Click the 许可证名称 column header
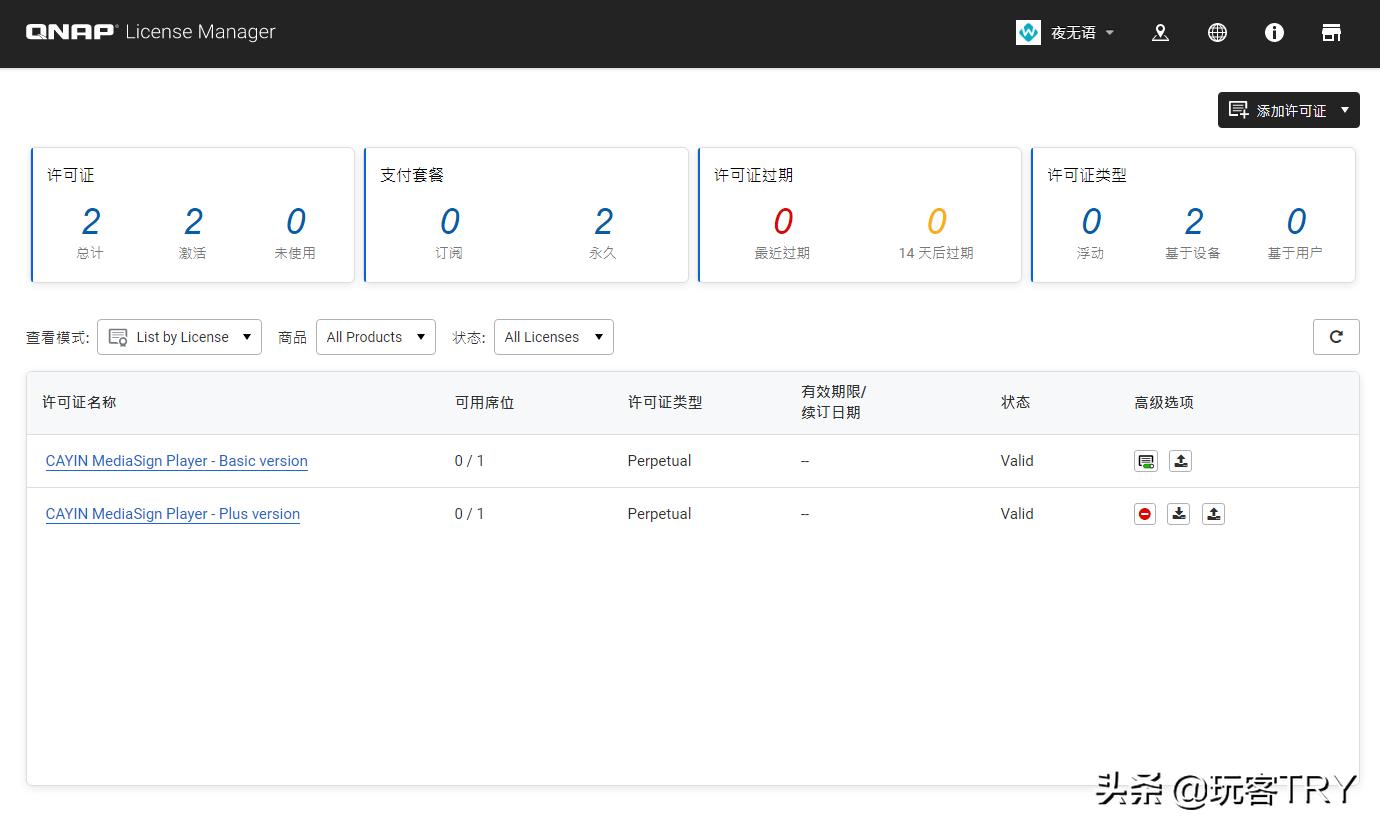 coord(79,402)
